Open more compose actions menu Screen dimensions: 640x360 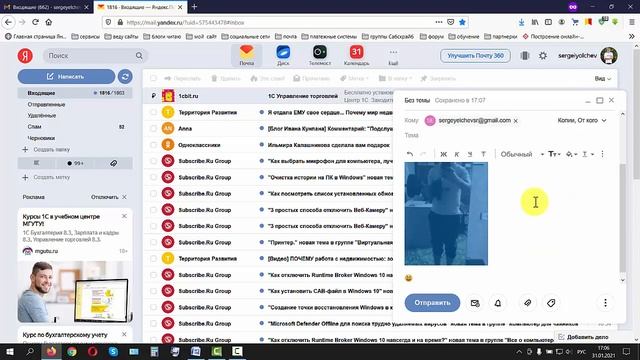click(605, 303)
